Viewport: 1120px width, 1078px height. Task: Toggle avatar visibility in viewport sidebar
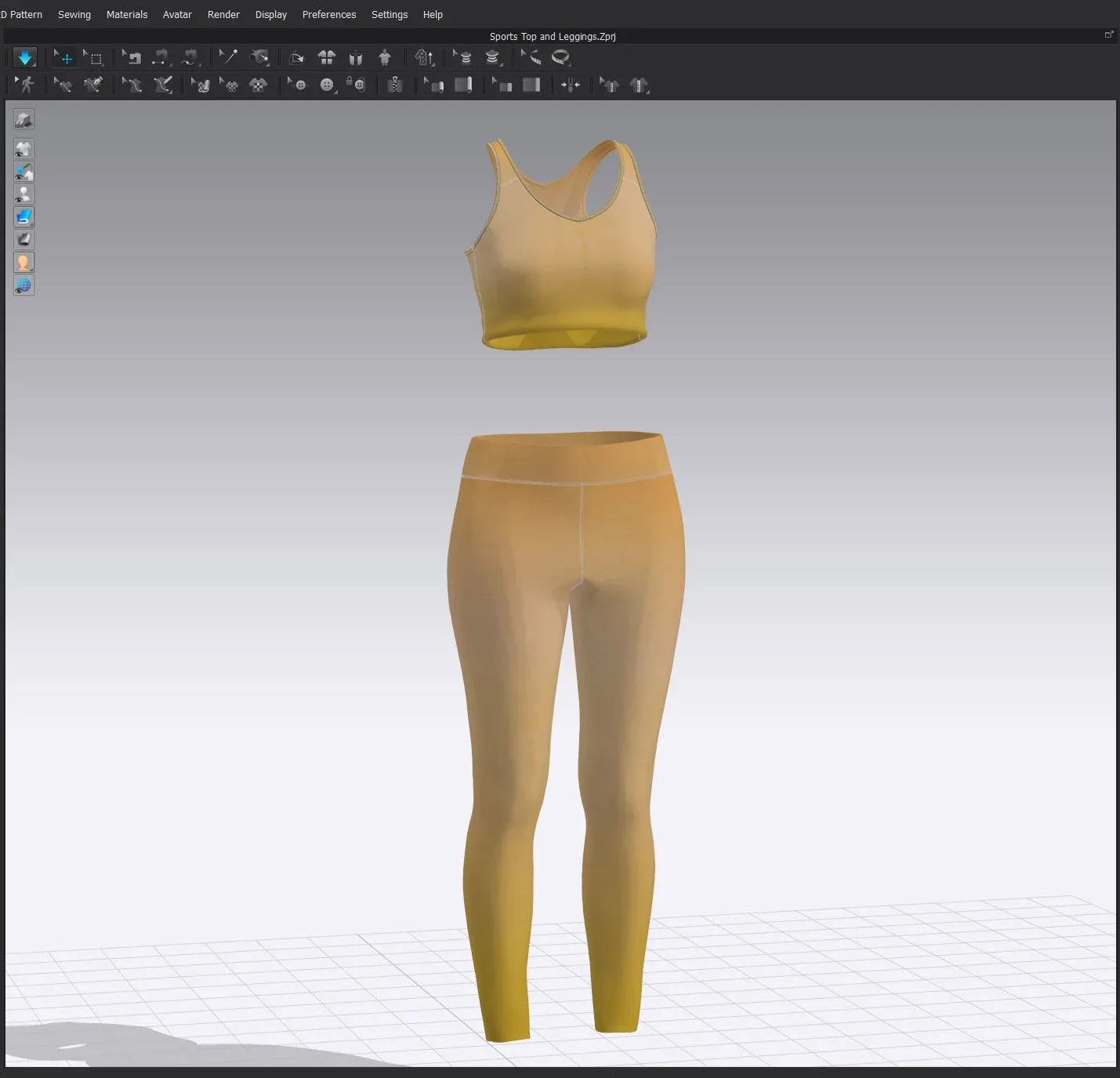[x=24, y=194]
